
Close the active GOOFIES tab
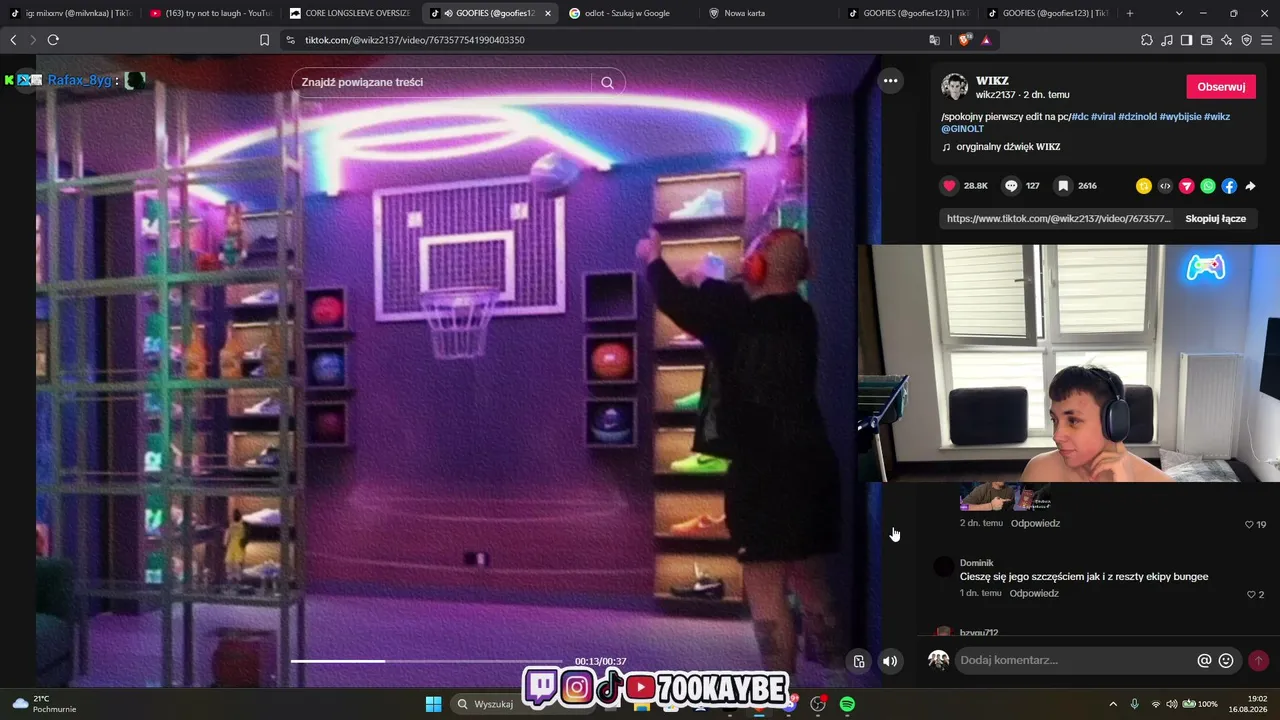[547, 13]
